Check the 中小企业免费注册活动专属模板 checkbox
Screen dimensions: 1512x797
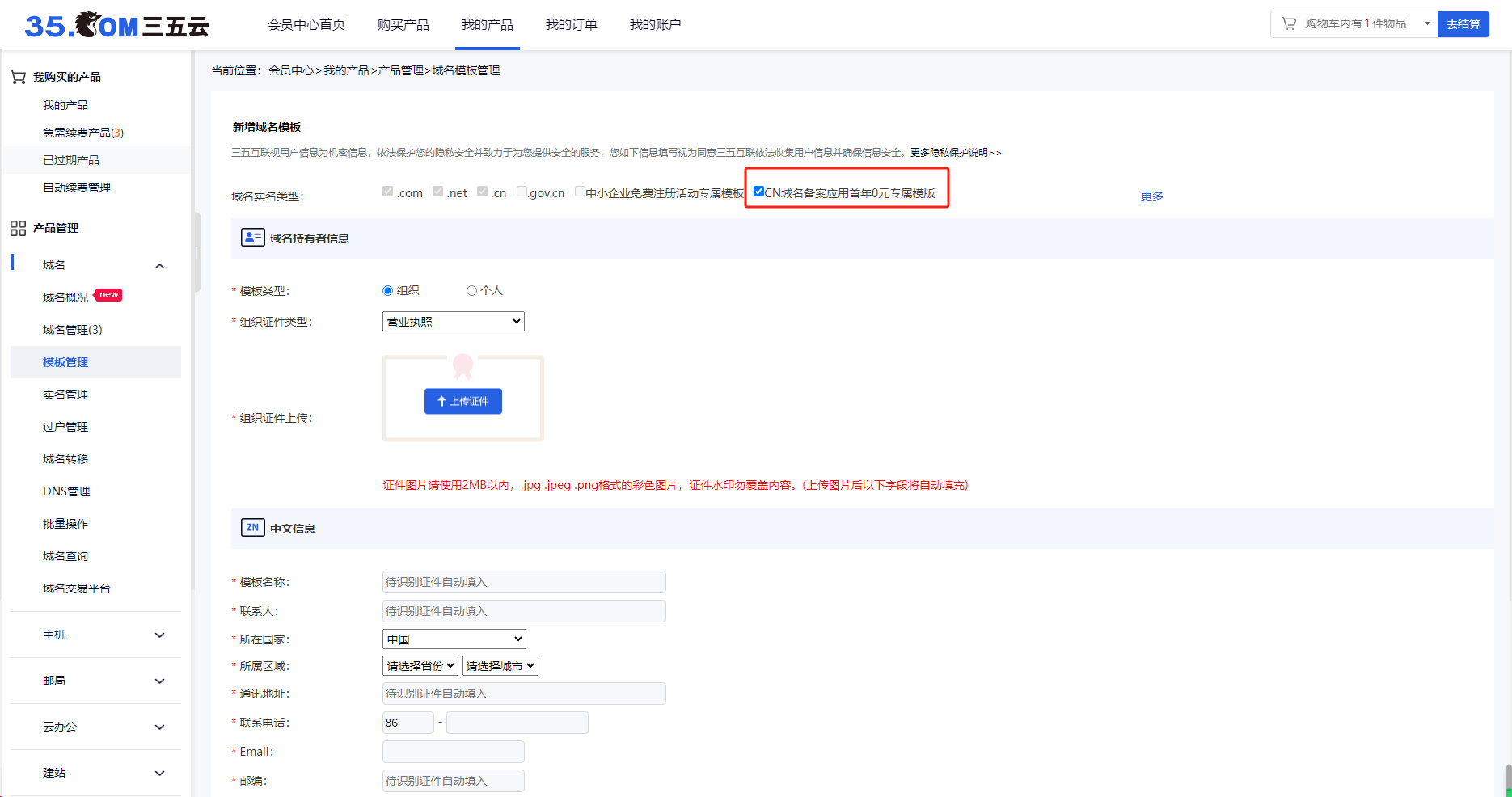pos(580,192)
